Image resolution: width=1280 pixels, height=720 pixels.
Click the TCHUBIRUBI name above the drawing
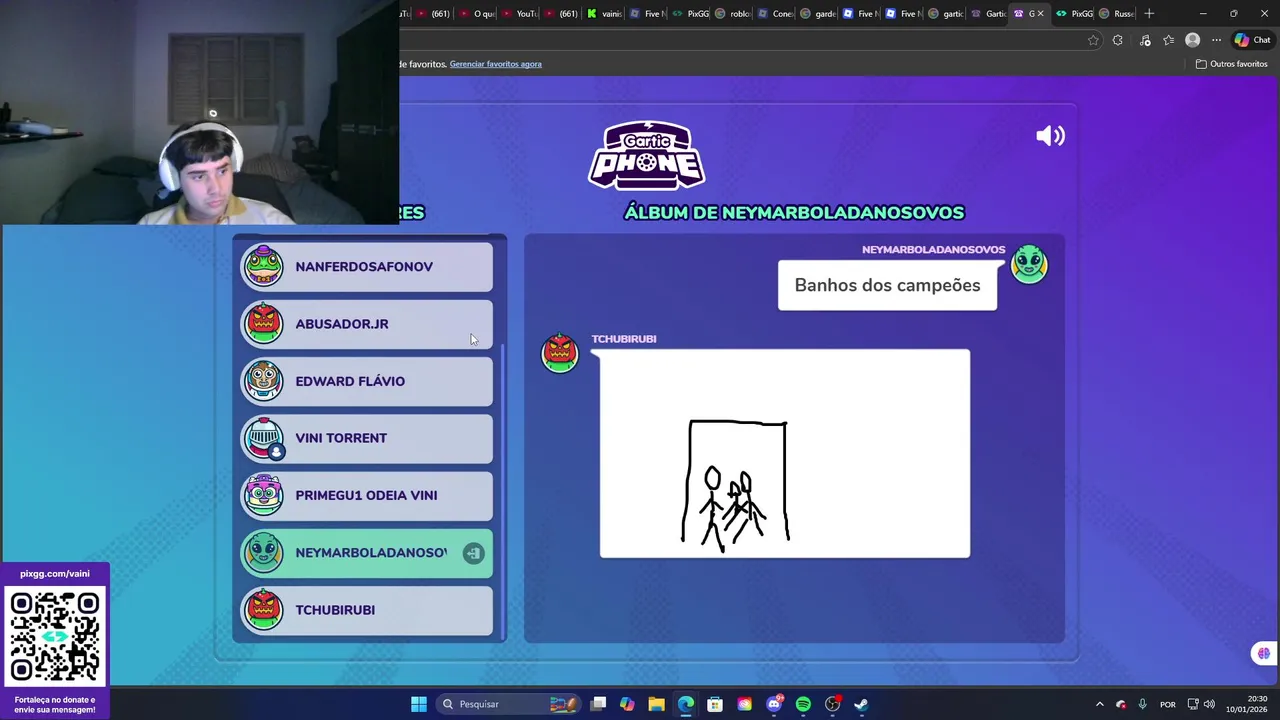pyautogui.click(x=624, y=339)
